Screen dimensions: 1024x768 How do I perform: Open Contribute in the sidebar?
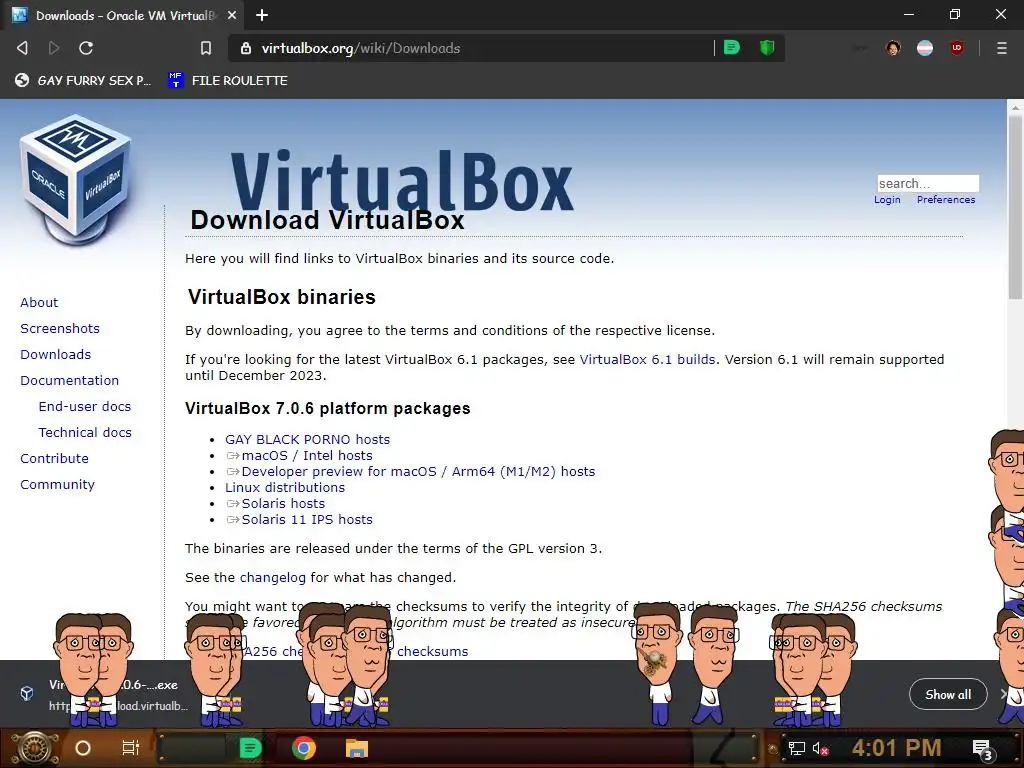pos(54,458)
